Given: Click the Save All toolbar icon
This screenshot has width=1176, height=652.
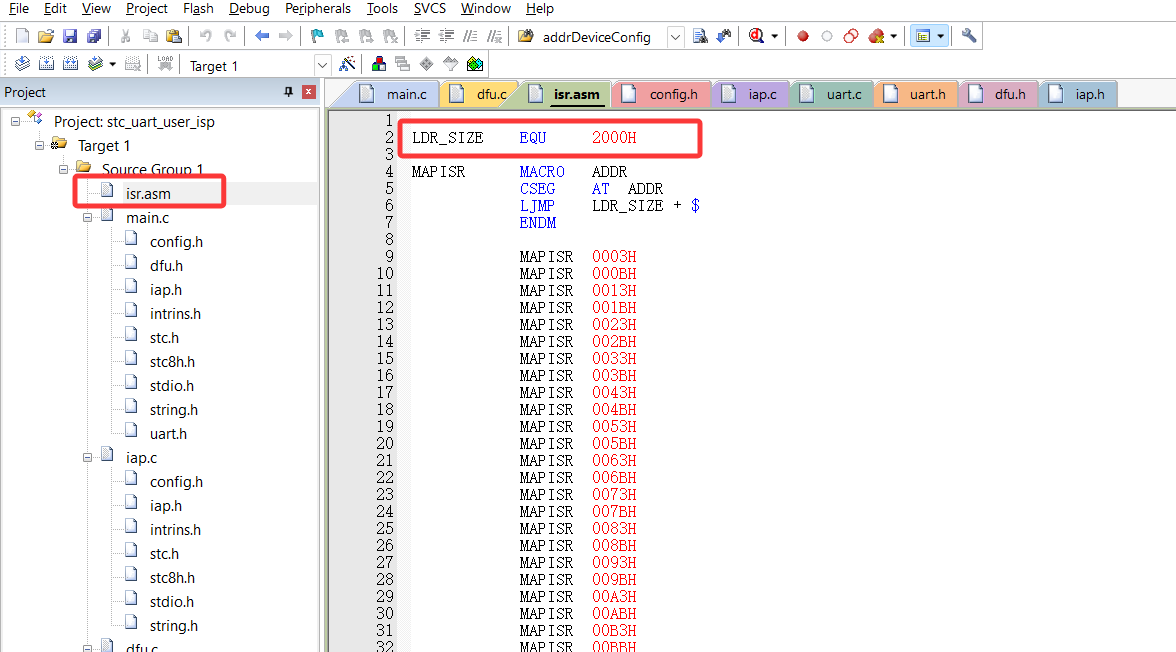Looking at the screenshot, I should click(x=93, y=35).
